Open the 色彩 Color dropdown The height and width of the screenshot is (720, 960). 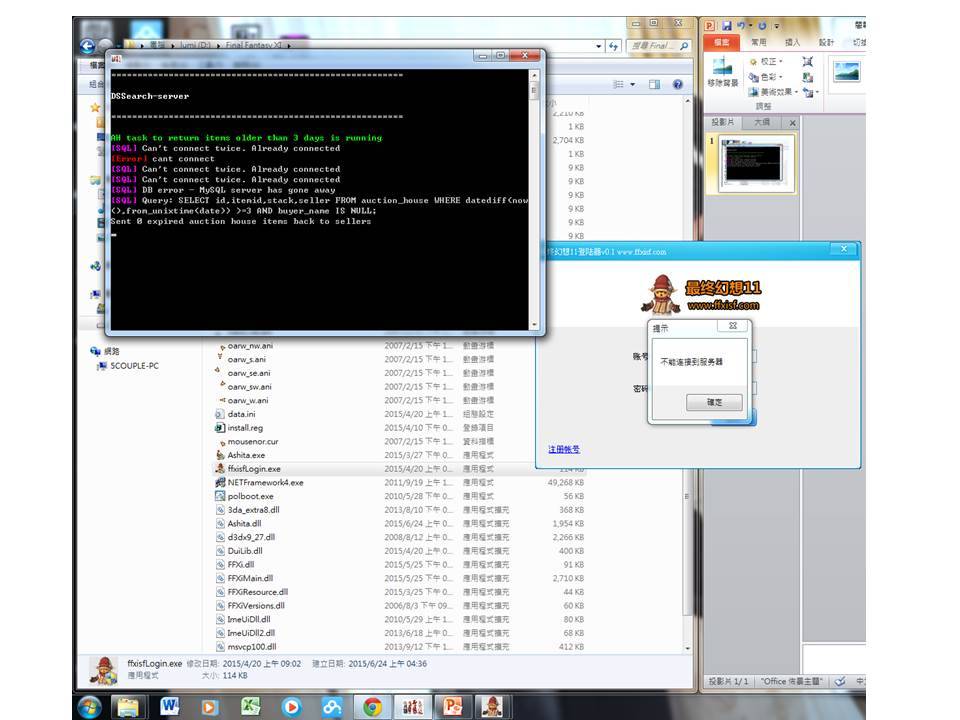pyautogui.click(x=767, y=77)
